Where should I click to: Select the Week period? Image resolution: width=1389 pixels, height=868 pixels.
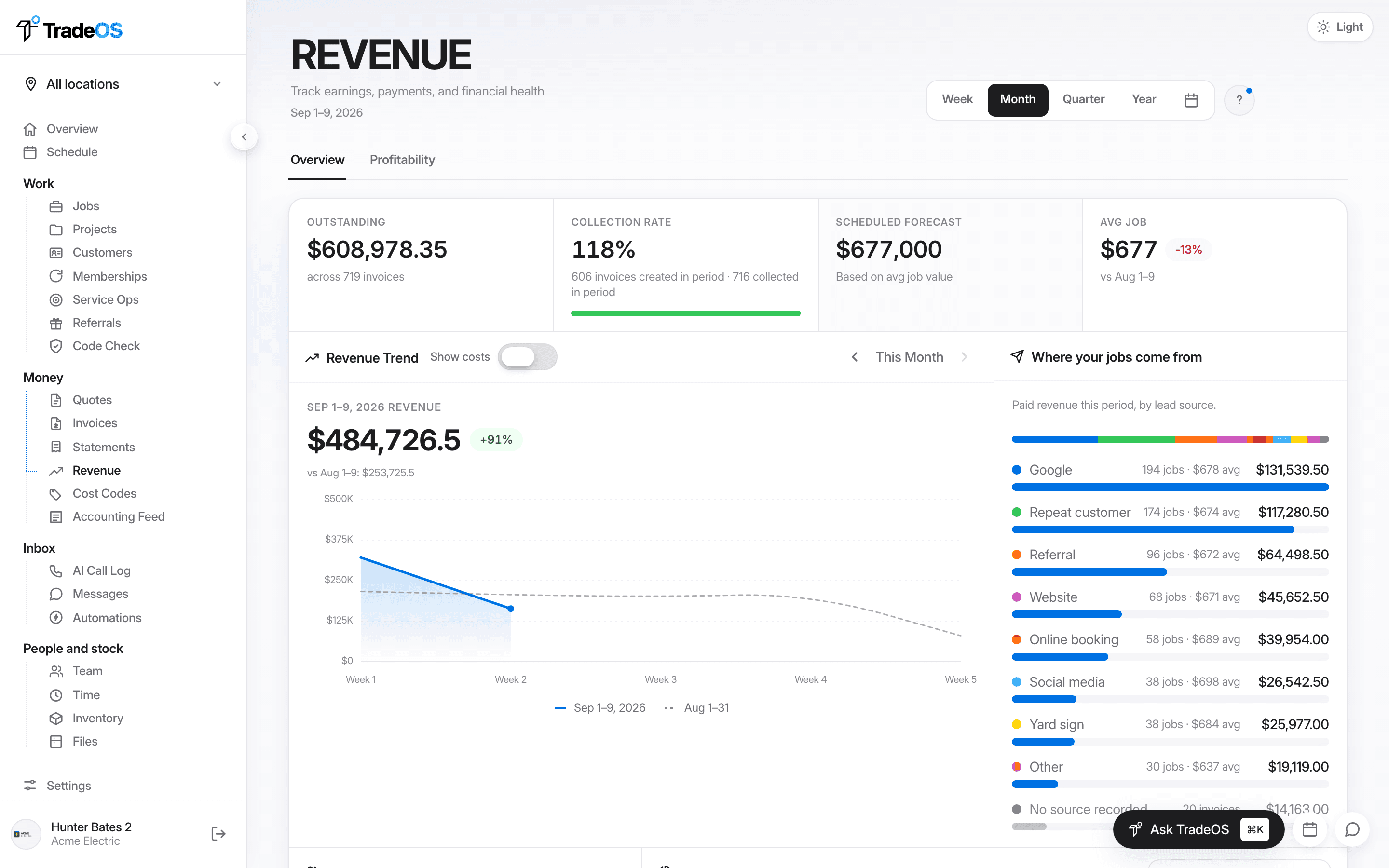(x=957, y=99)
